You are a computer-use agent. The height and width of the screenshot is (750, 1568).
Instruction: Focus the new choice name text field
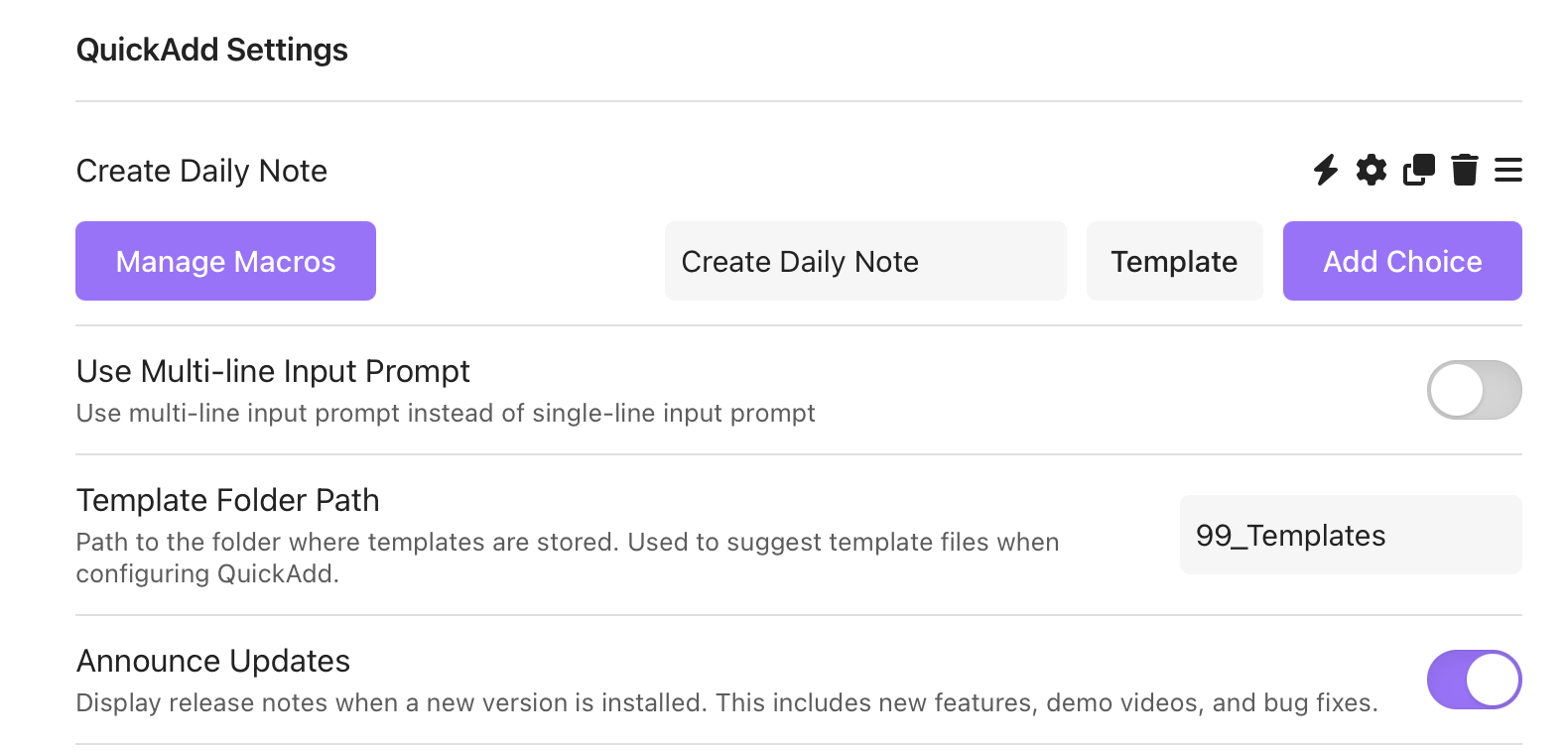tap(864, 261)
